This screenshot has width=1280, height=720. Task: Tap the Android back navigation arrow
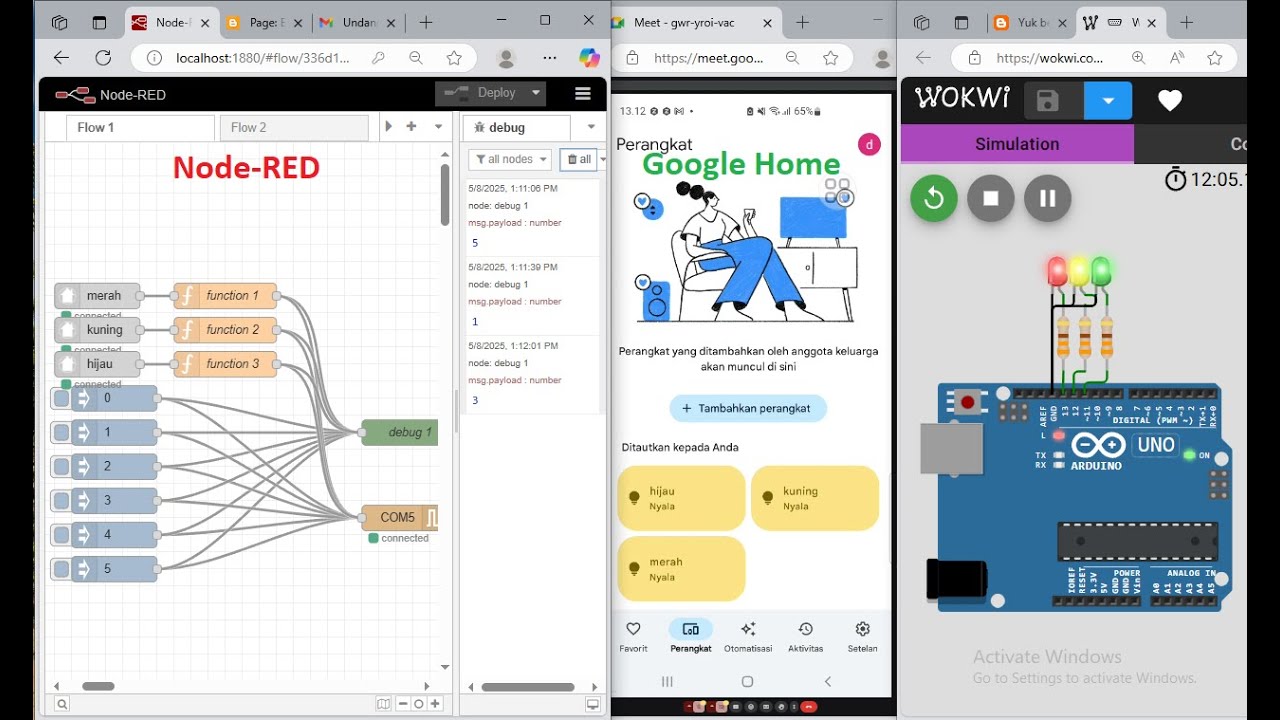827,681
